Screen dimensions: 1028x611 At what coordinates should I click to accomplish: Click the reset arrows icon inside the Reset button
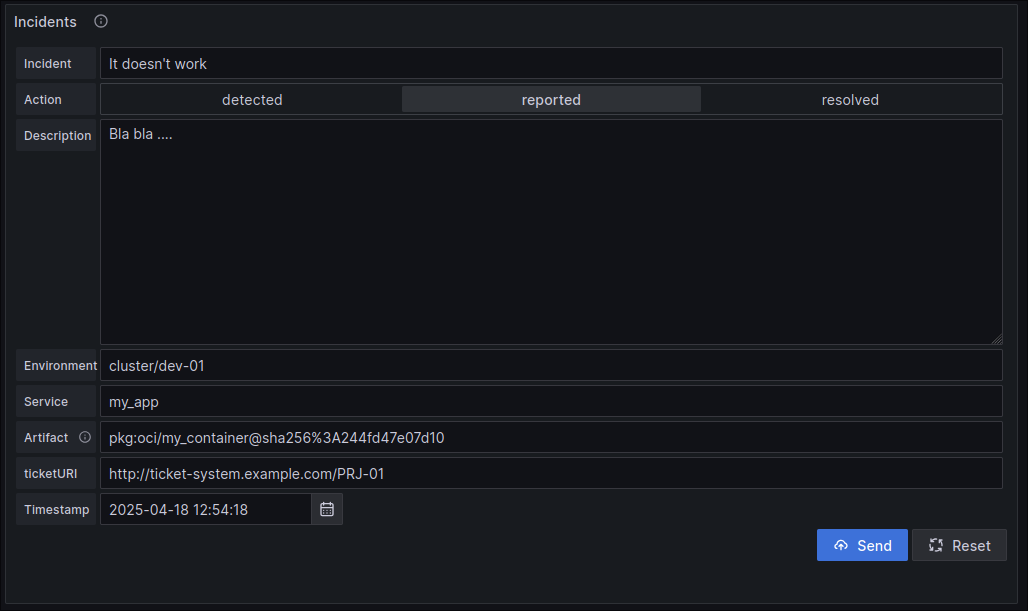(935, 545)
